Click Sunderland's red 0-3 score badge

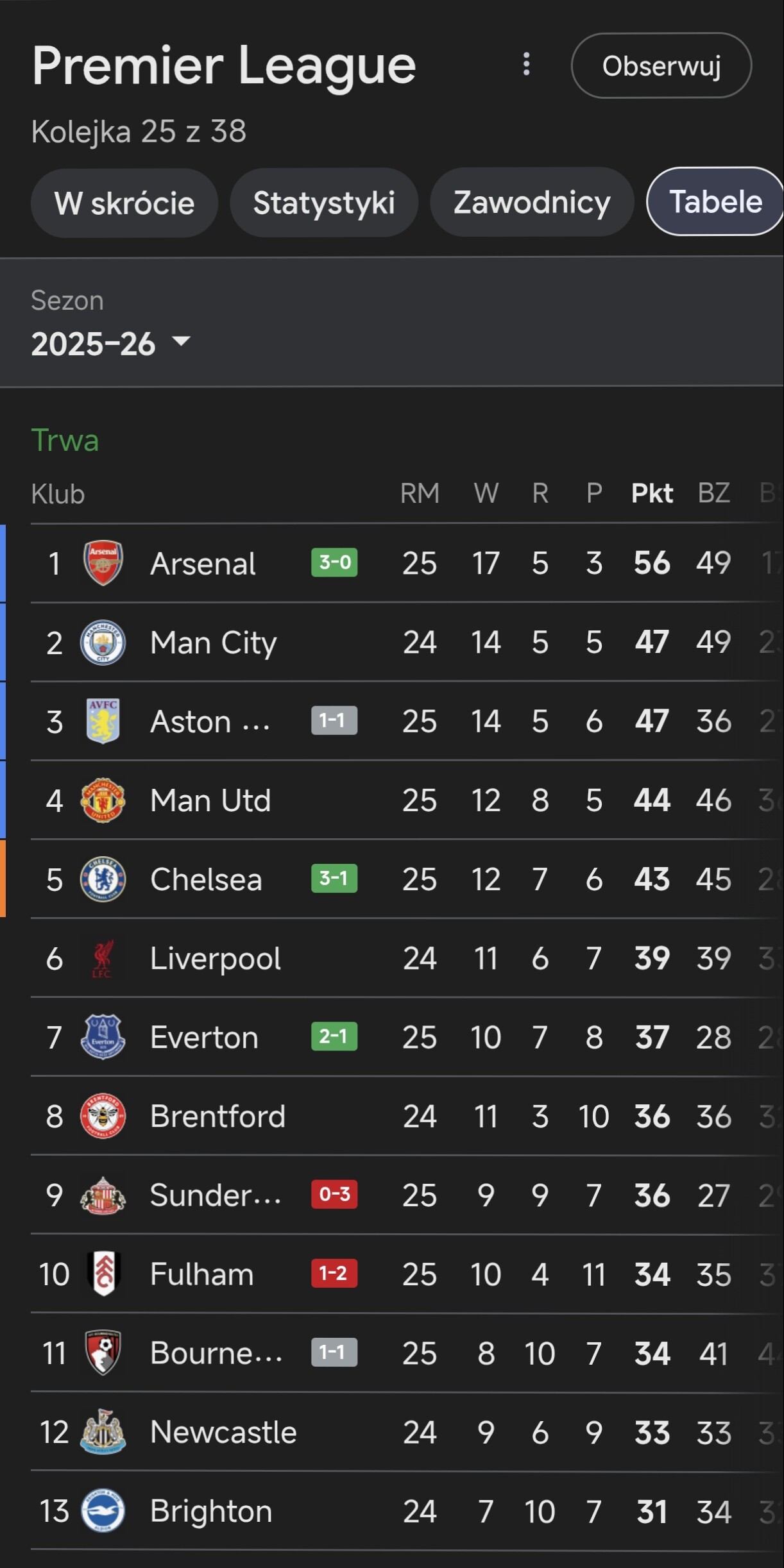tap(334, 1194)
